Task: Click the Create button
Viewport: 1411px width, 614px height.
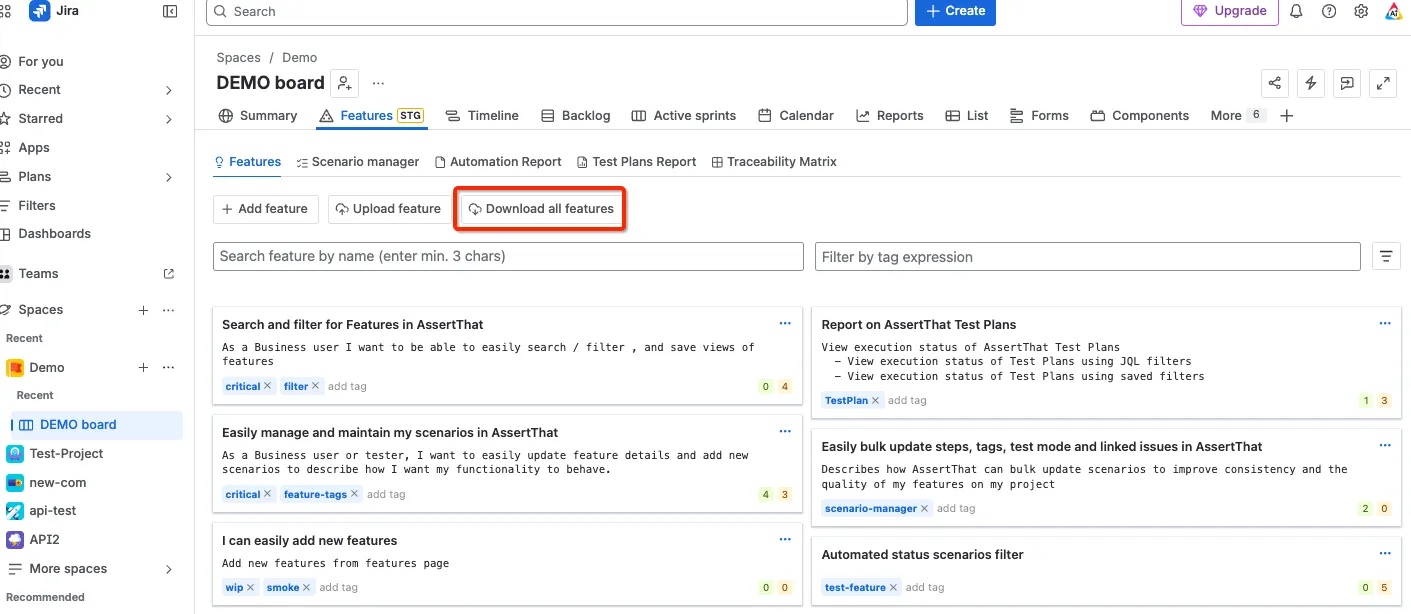Action: click(x=955, y=11)
